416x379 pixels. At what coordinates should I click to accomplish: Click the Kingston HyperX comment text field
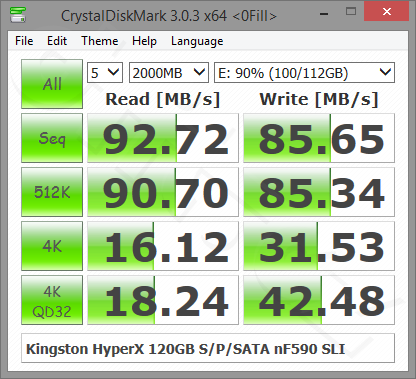[x=208, y=348]
